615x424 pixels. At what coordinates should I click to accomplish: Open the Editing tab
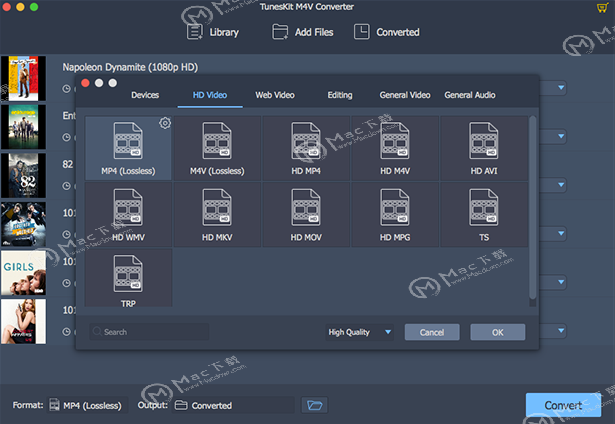point(340,95)
